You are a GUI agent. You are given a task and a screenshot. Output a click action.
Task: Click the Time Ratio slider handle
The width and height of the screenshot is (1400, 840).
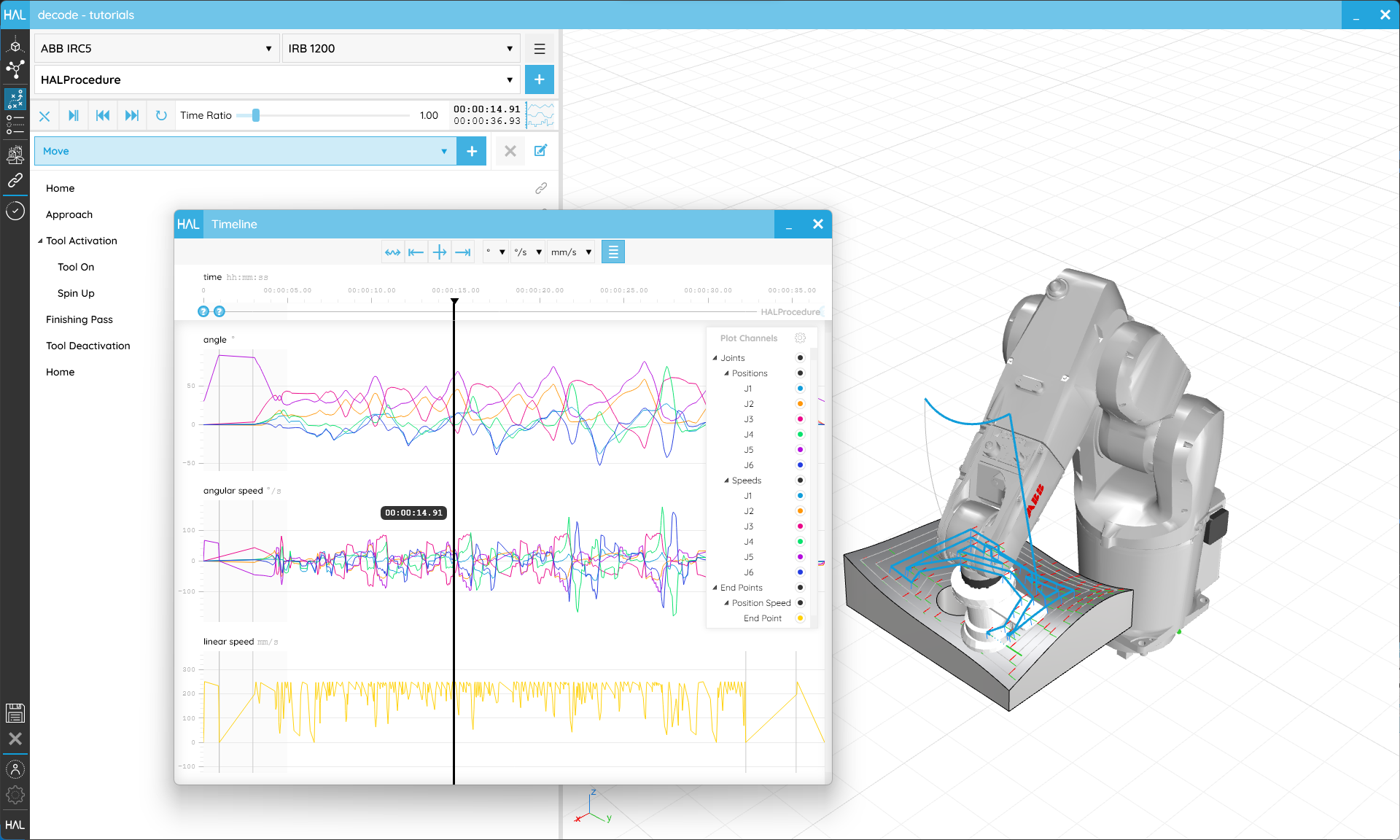(x=256, y=115)
